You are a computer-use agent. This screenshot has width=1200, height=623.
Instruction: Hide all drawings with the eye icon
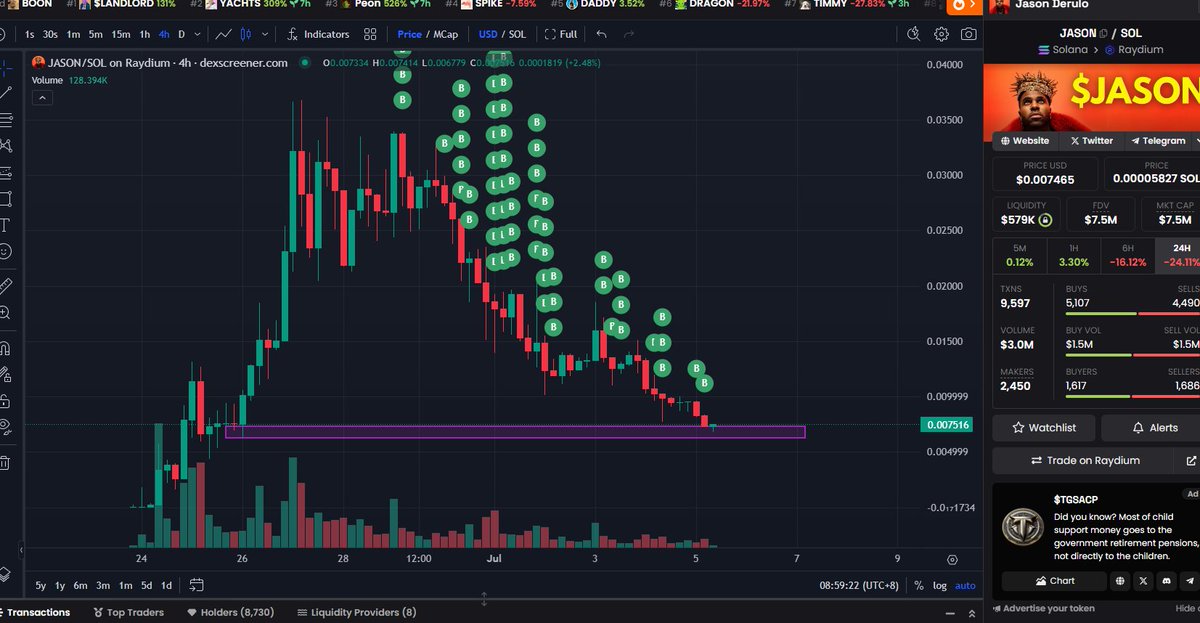(x=6, y=427)
